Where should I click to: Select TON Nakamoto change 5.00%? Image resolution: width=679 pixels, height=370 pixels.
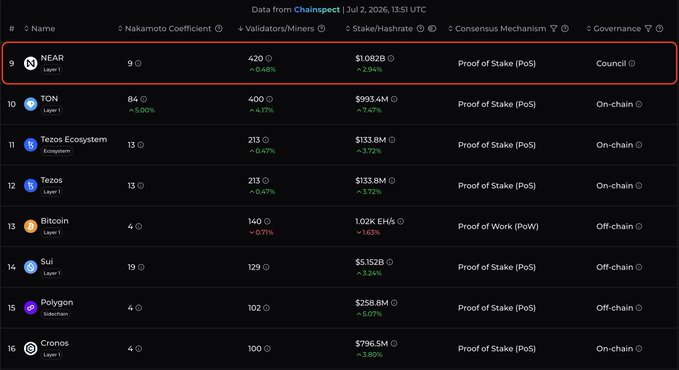coord(142,110)
